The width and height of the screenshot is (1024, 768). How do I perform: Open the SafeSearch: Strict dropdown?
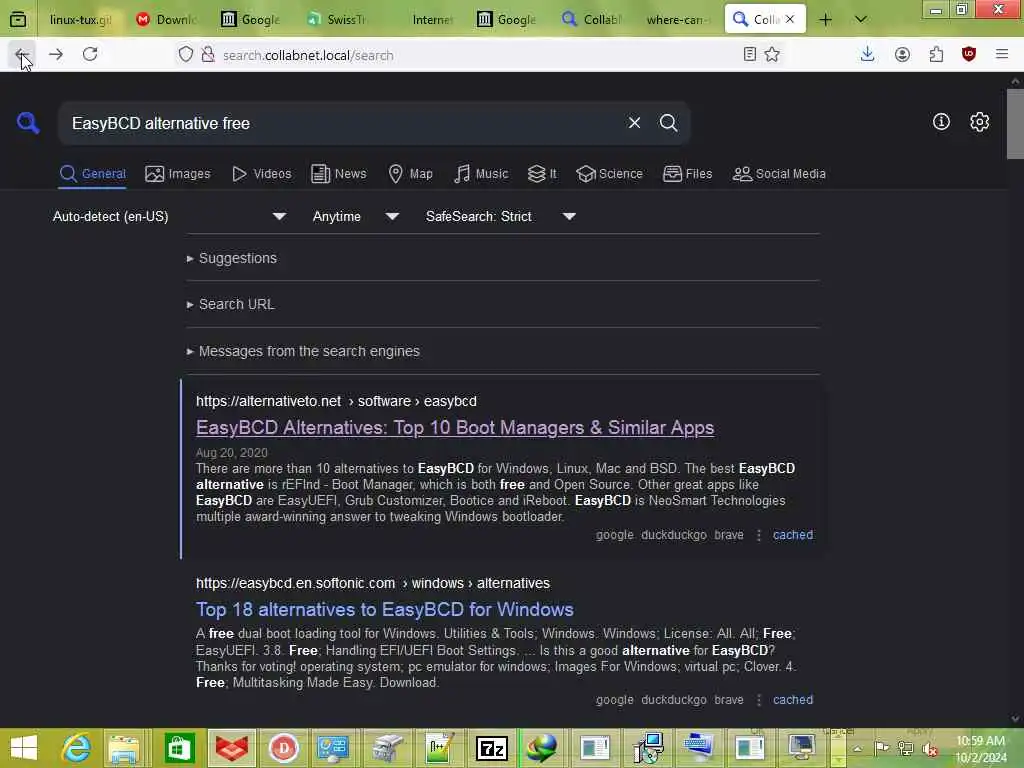(x=500, y=216)
